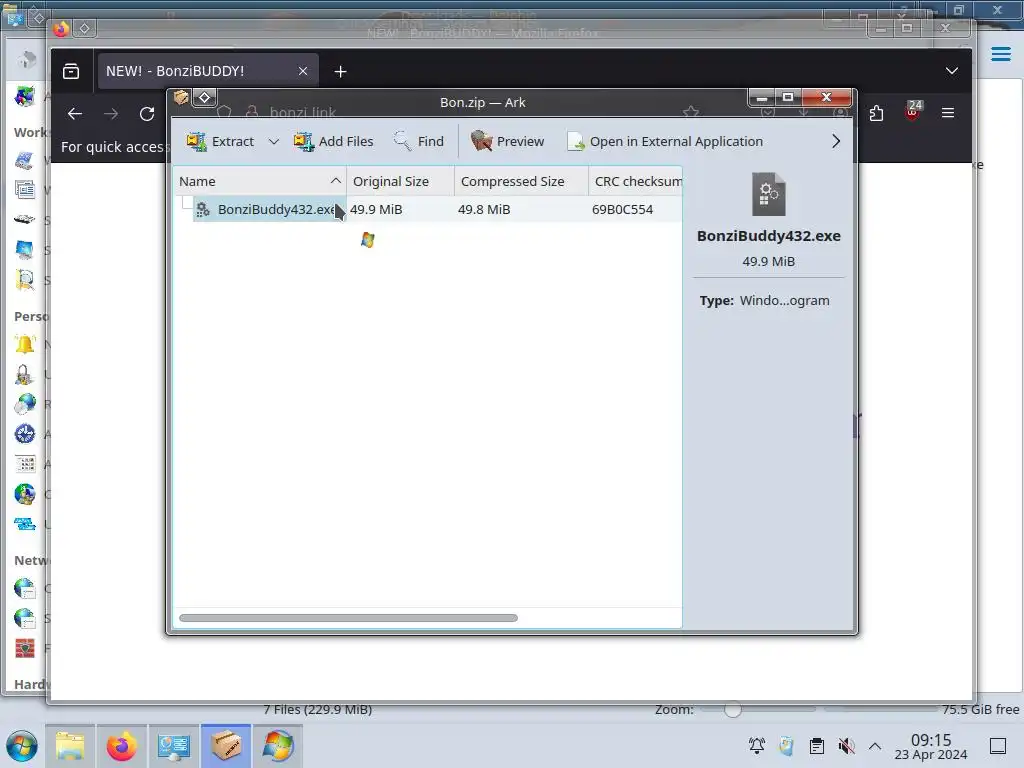The image size is (1024, 768).
Task: Click Preview in the Ark toolbar
Action: (507, 142)
